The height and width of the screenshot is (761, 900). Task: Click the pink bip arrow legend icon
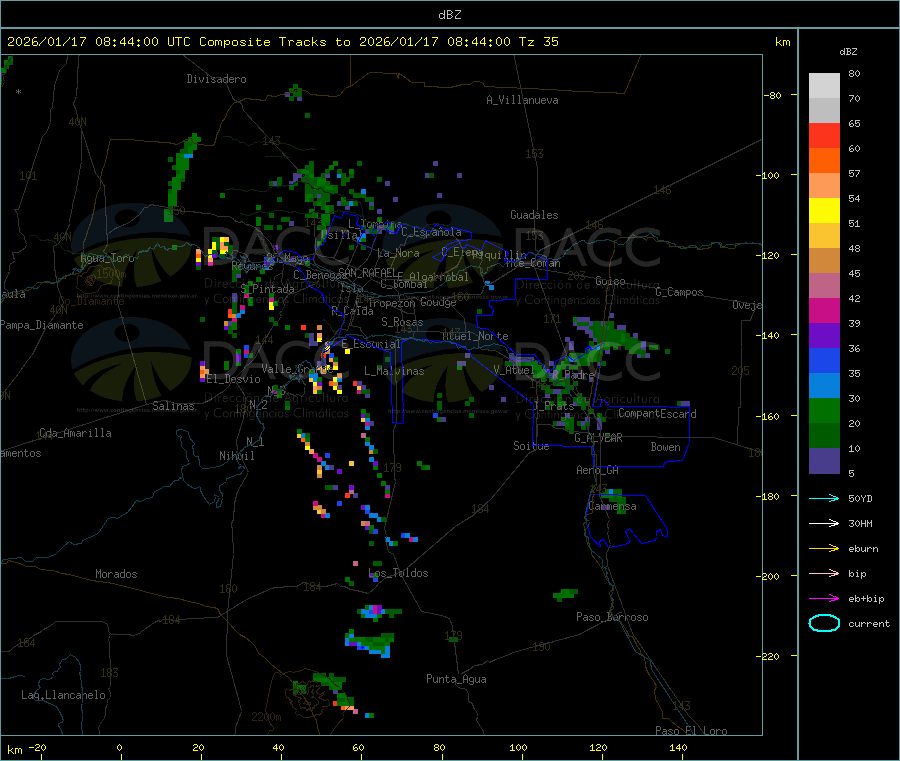coord(824,573)
